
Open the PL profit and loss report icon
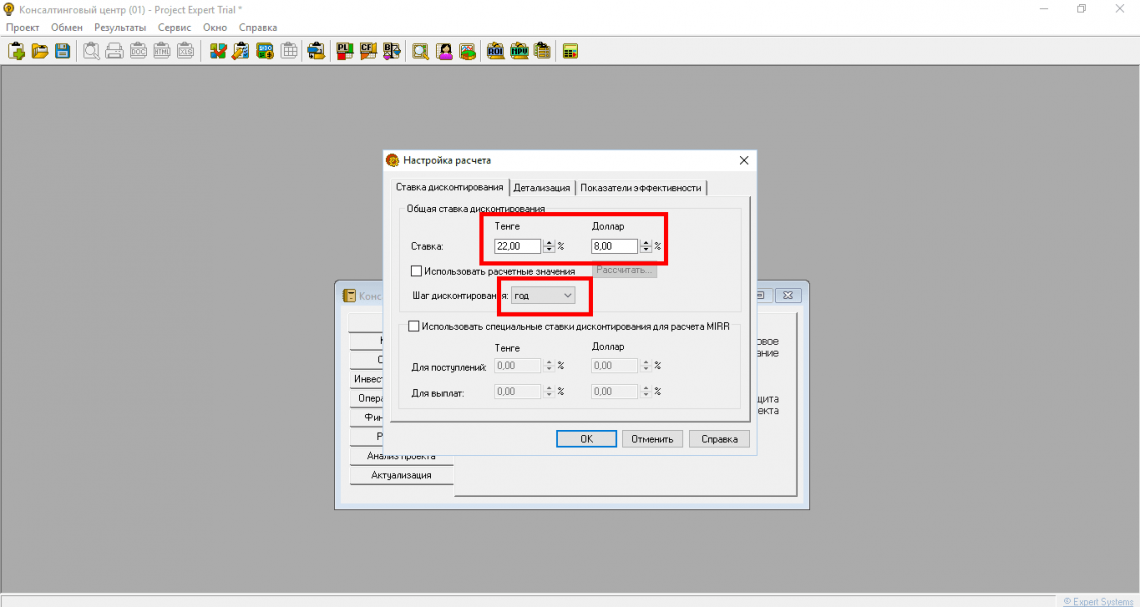(345, 51)
